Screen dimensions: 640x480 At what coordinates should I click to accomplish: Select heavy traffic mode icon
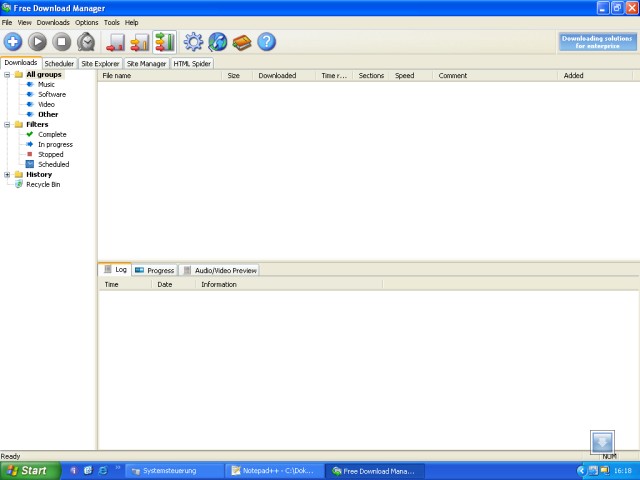164,42
